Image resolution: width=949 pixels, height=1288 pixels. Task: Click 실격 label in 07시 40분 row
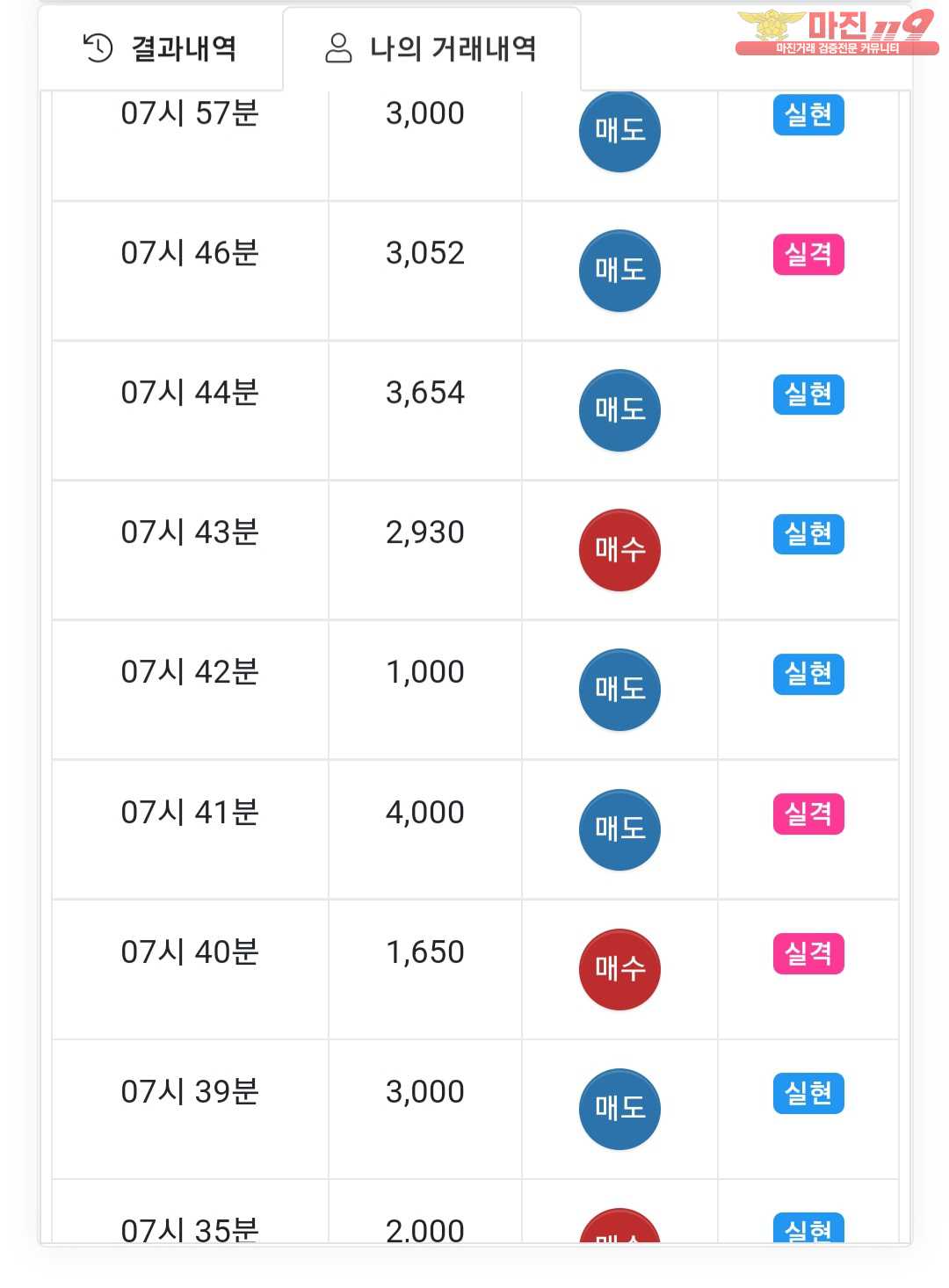click(x=808, y=953)
